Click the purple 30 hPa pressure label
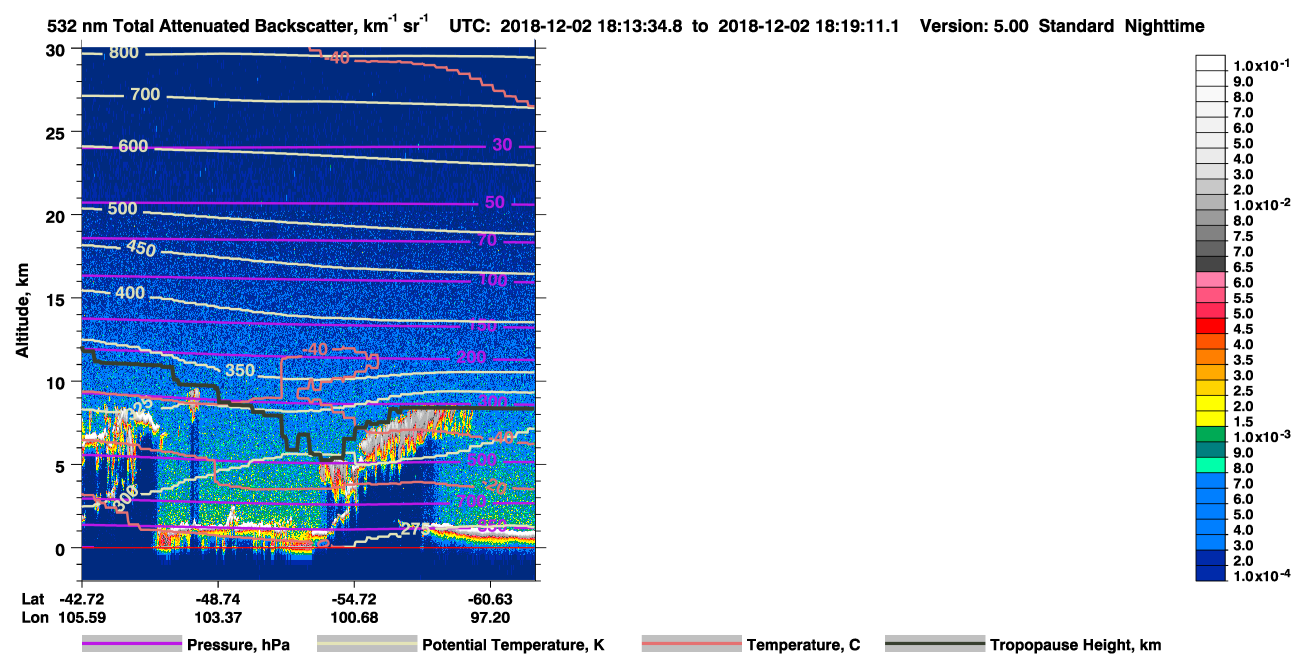 click(x=502, y=145)
